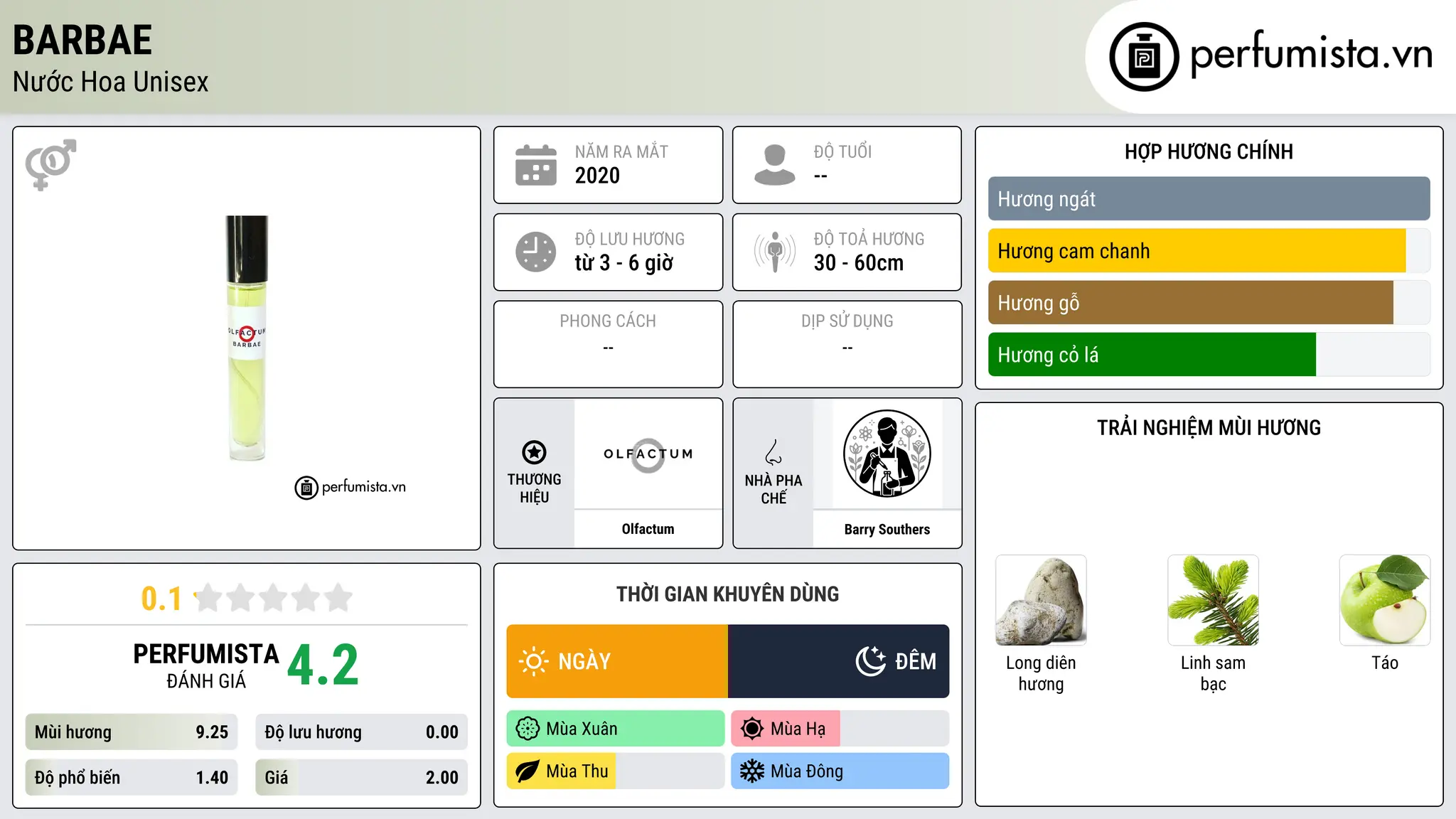Click the NGÀY daytime bar
Screen dimensions: 1456x819
click(x=617, y=661)
